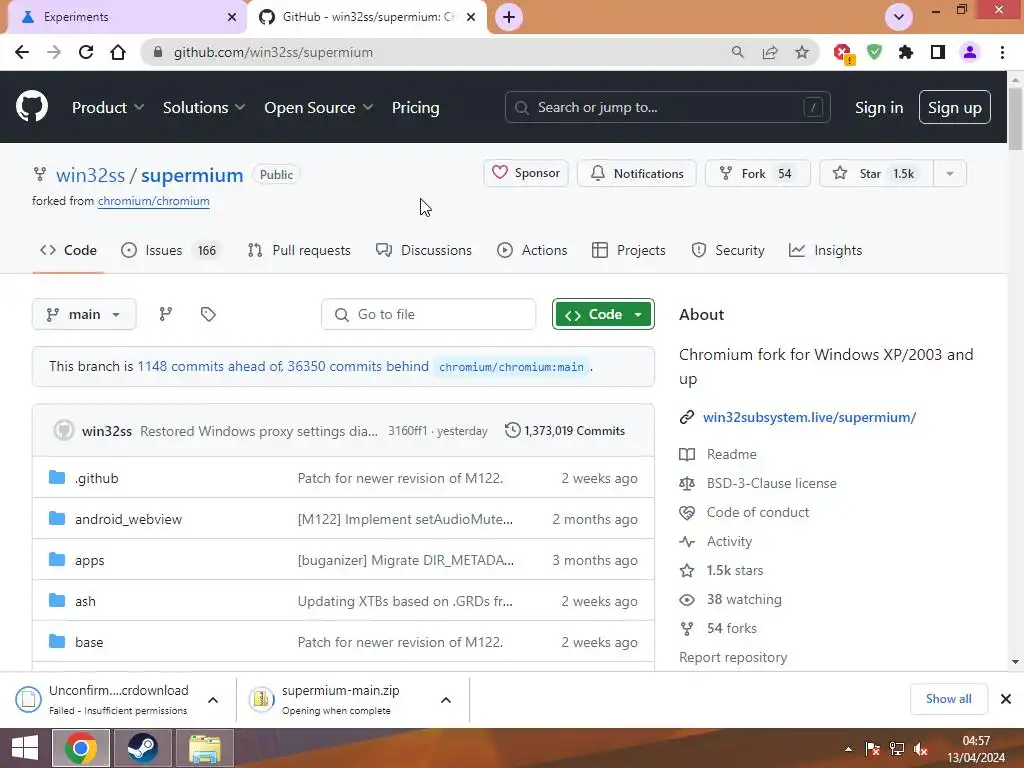Star the repository
The width and height of the screenshot is (1024, 768).
point(876,173)
